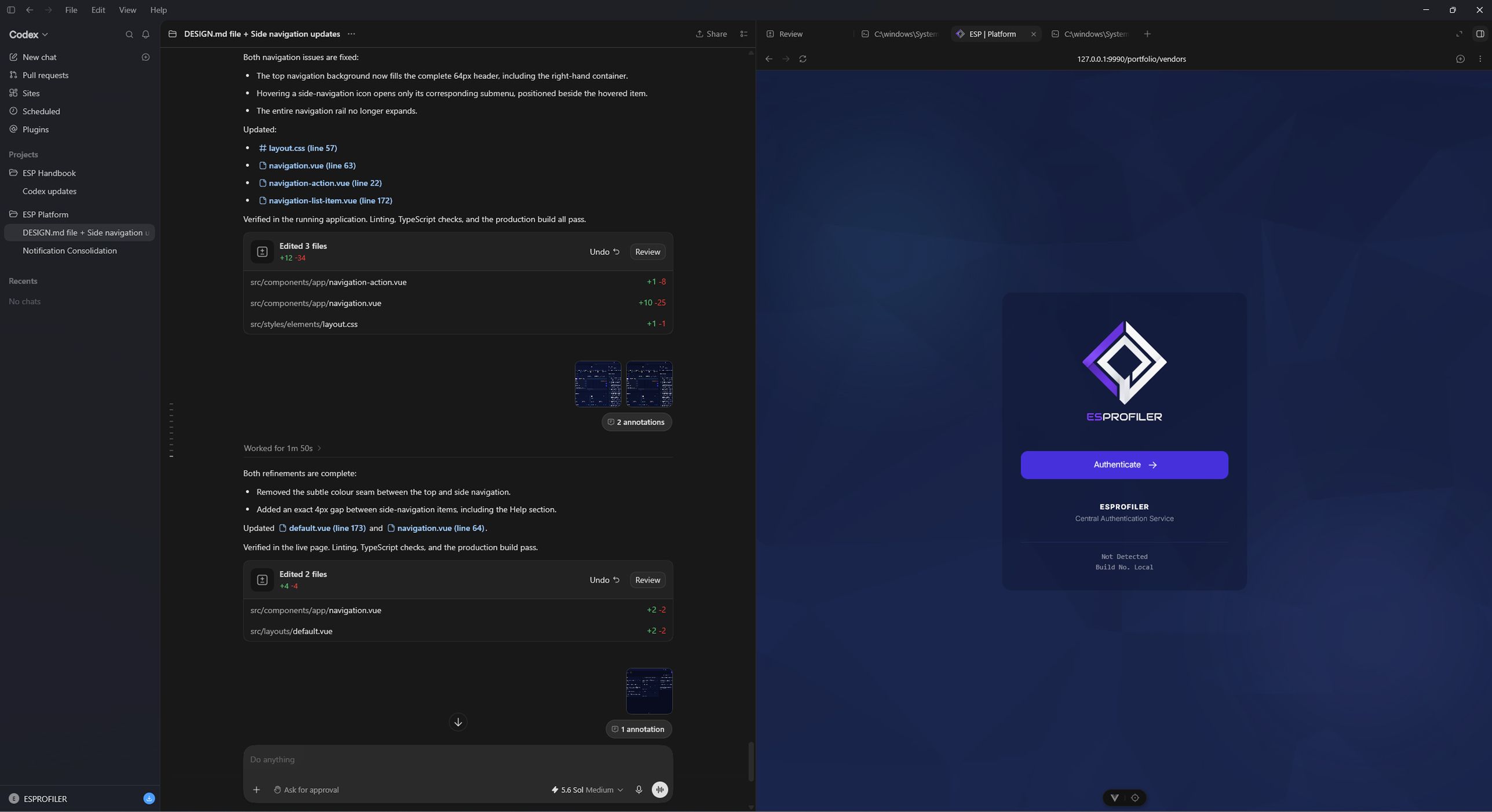1492x812 pixels.
Task: Open the Edited 2 files diff icon
Action: (x=262, y=580)
